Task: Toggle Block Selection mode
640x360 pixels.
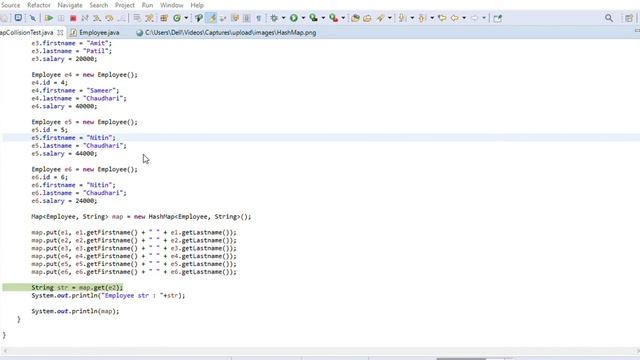Action: (247, 18)
